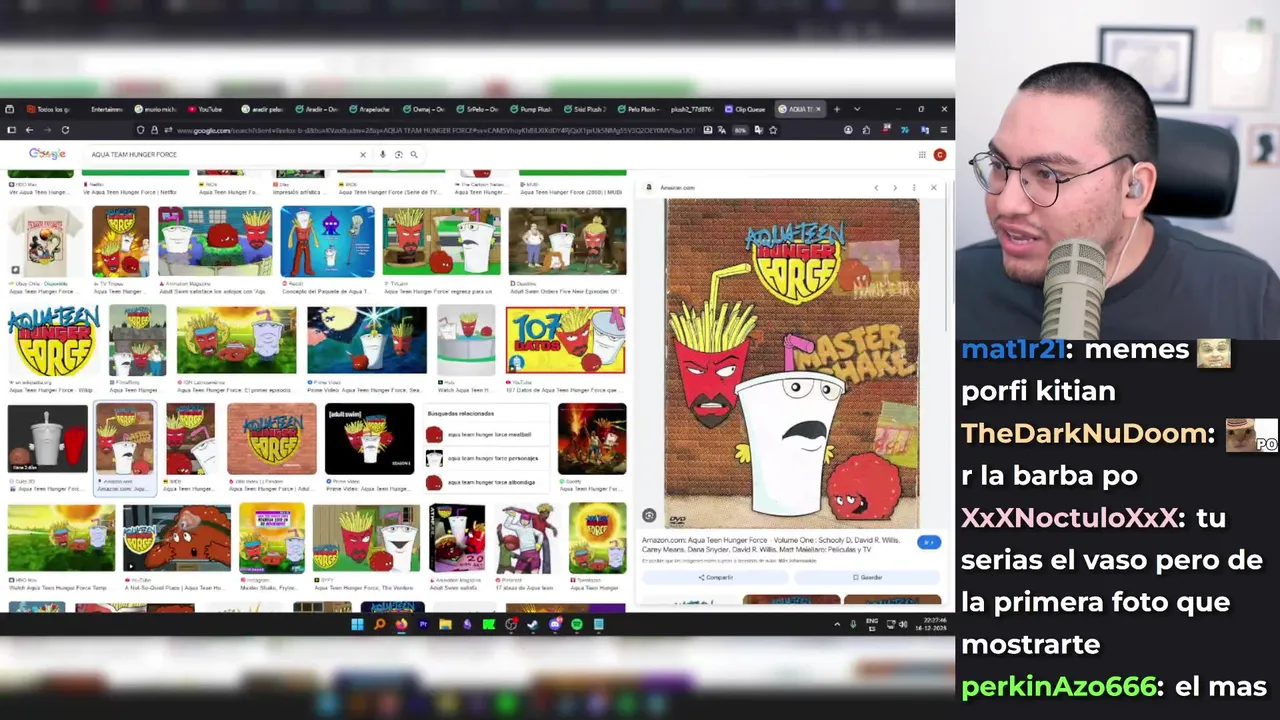Select related search 'aqua teen hunger force personajes'
The height and width of the screenshot is (720, 1280).
(484, 458)
